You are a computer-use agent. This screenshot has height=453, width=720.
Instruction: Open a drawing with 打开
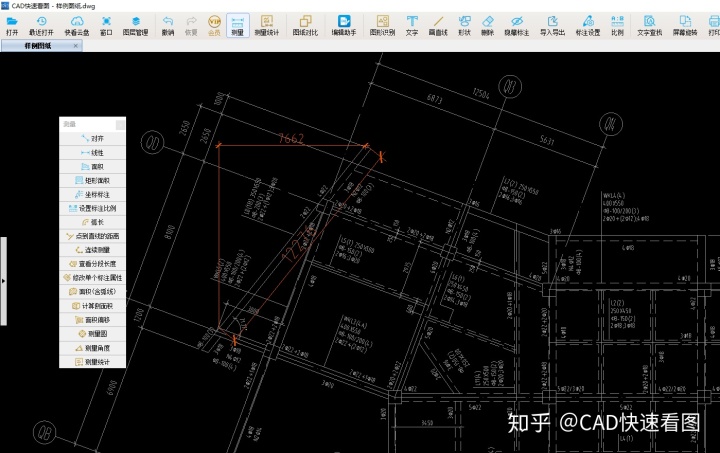coord(12,26)
